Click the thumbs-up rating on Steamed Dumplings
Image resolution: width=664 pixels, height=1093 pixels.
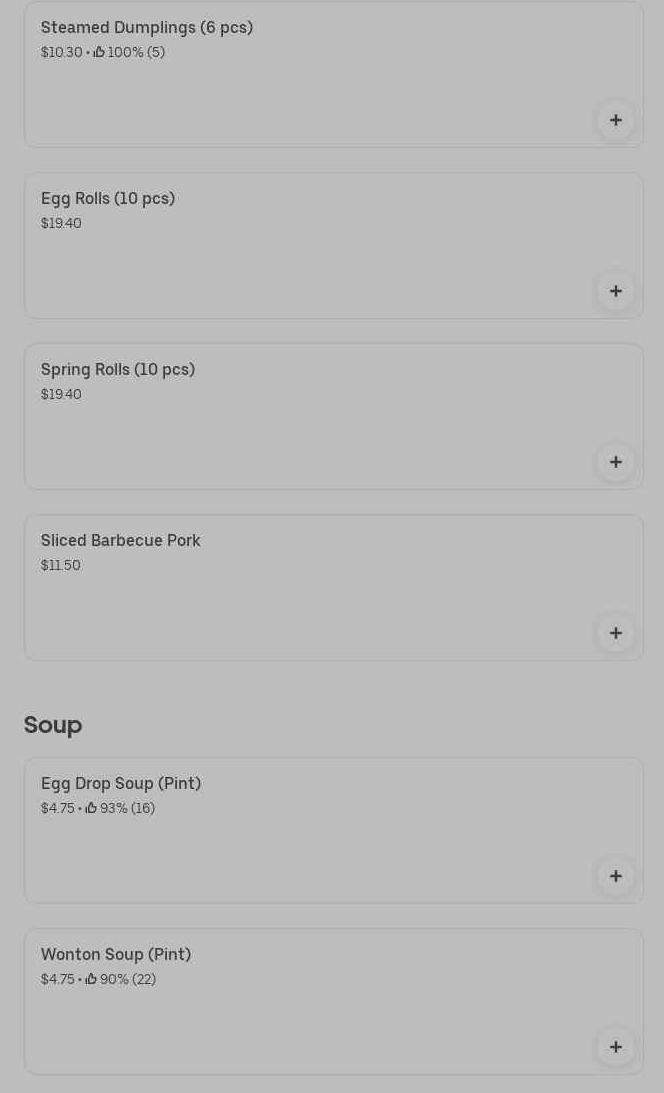click(x=99, y=52)
